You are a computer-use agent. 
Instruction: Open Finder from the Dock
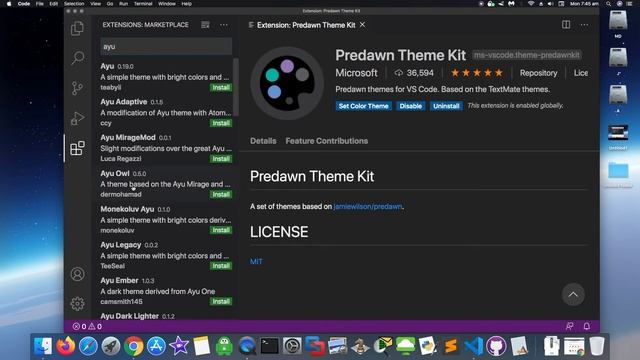click(x=43, y=346)
